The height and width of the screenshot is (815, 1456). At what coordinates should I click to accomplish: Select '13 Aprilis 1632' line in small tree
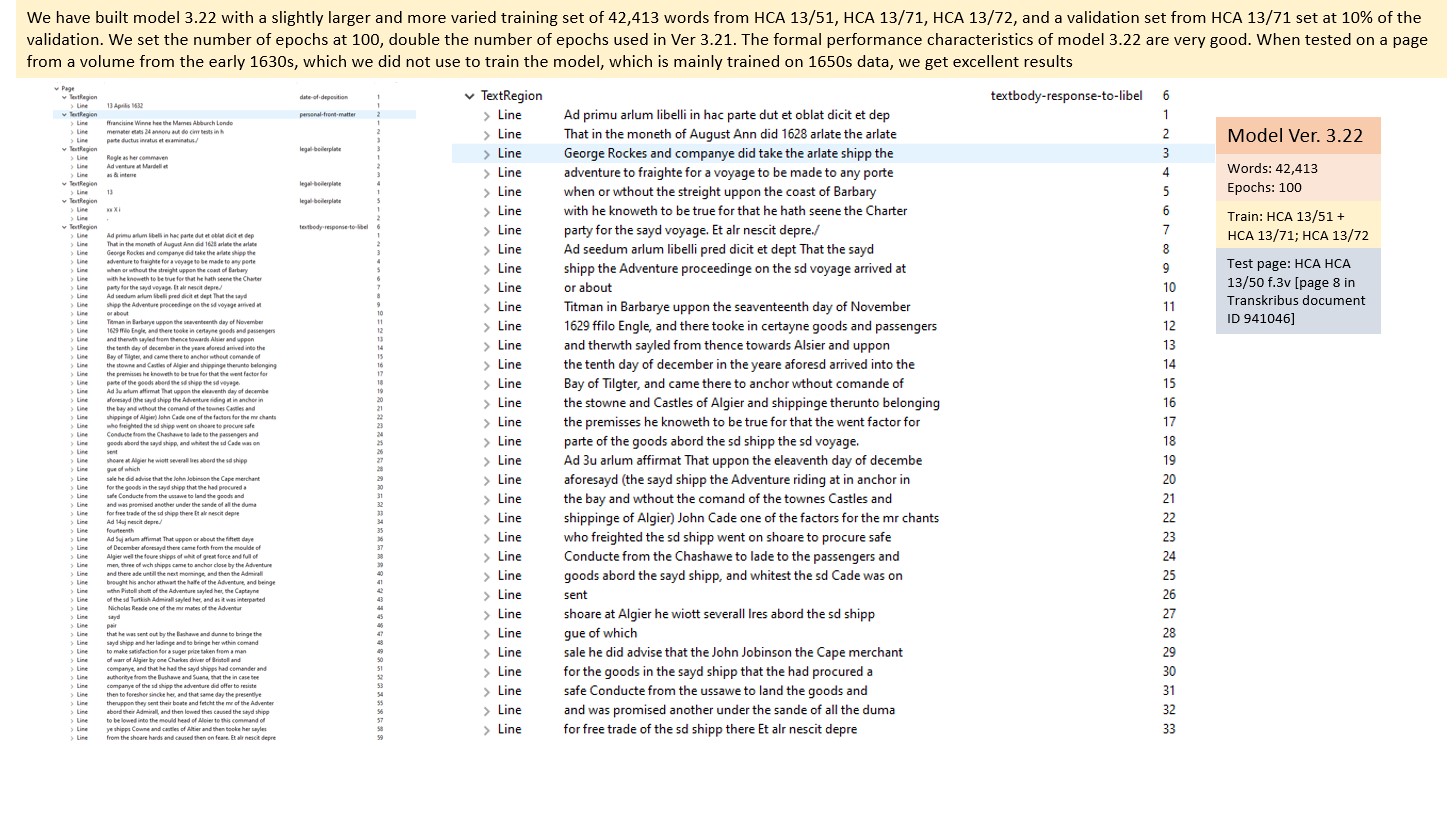[x=124, y=106]
